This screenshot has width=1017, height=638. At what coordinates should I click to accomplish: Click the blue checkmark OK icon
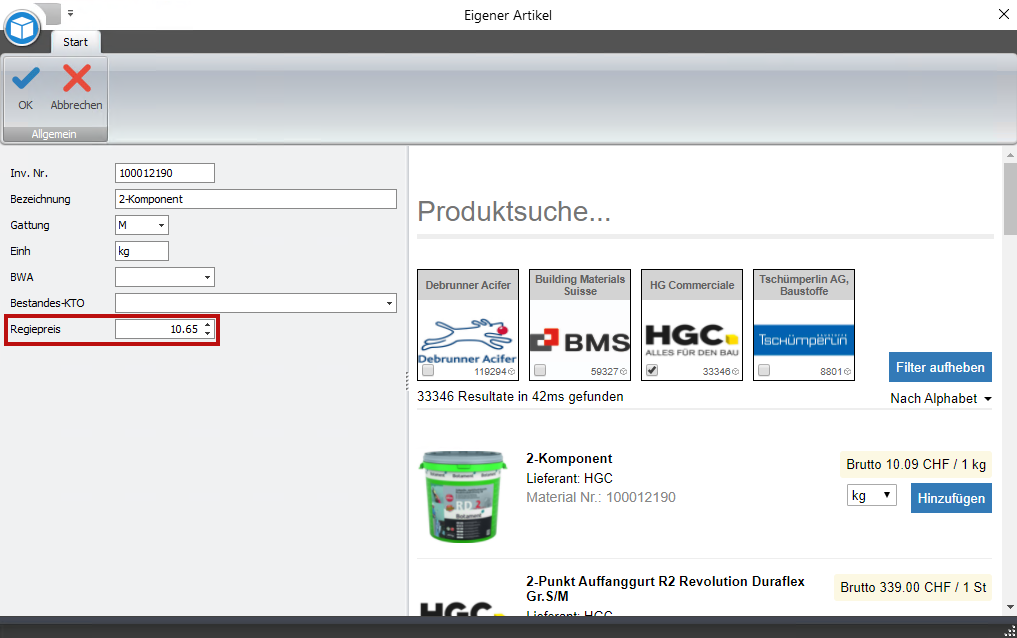click(25, 80)
